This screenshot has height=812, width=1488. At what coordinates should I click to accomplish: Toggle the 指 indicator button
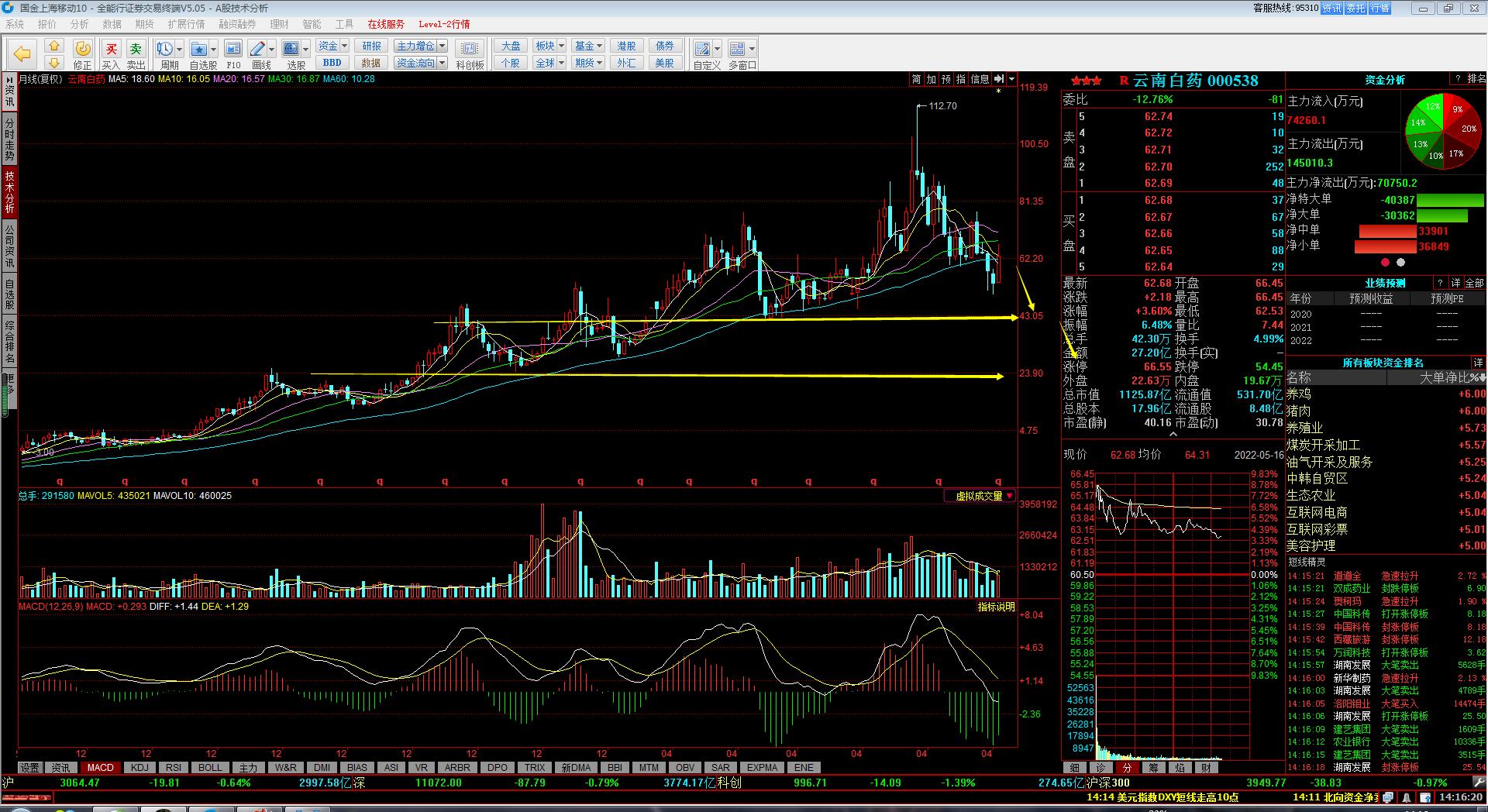(x=961, y=79)
